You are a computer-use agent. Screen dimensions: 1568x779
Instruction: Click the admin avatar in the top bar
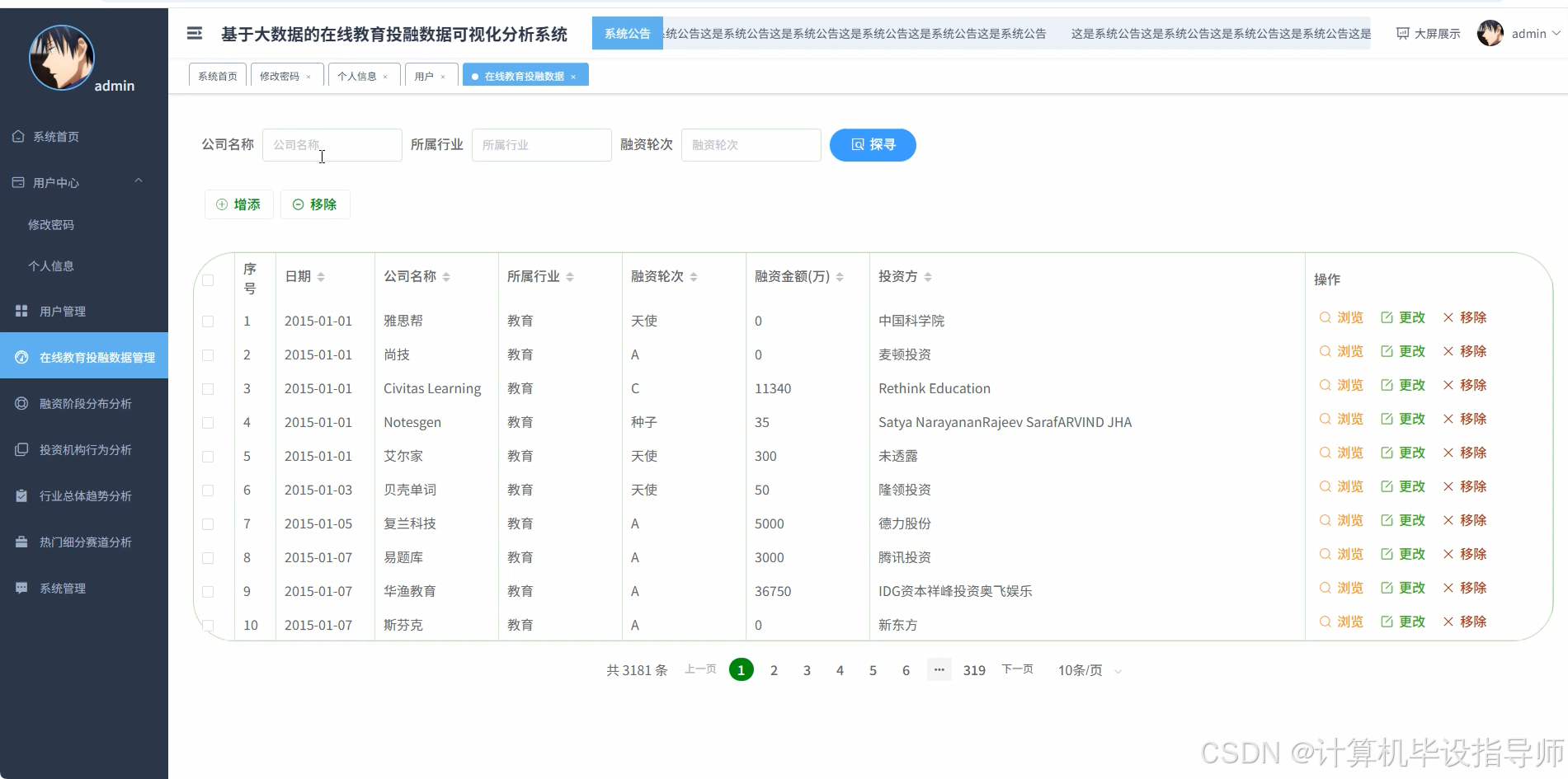[1490, 33]
